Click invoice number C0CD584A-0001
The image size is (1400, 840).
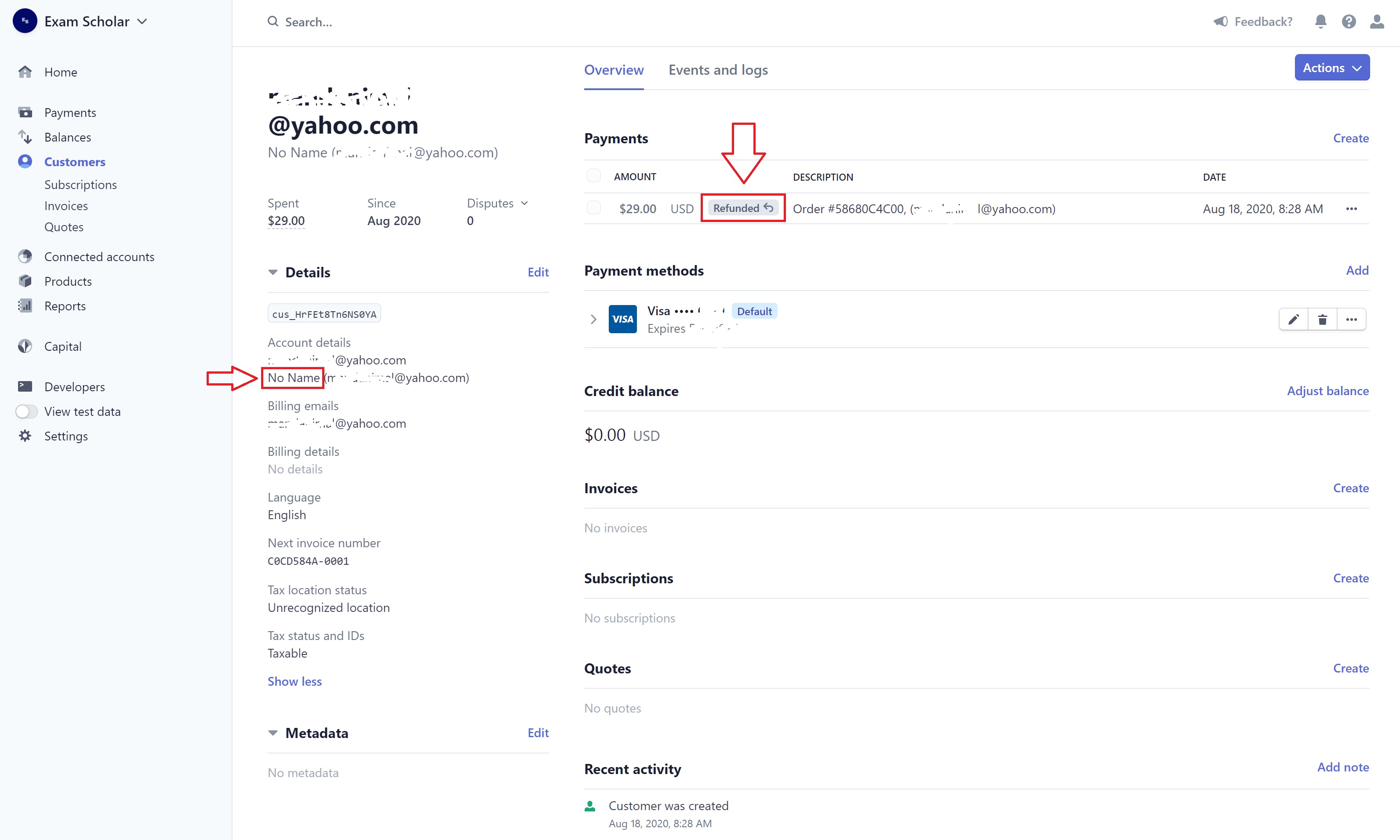[x=309, y=561]
